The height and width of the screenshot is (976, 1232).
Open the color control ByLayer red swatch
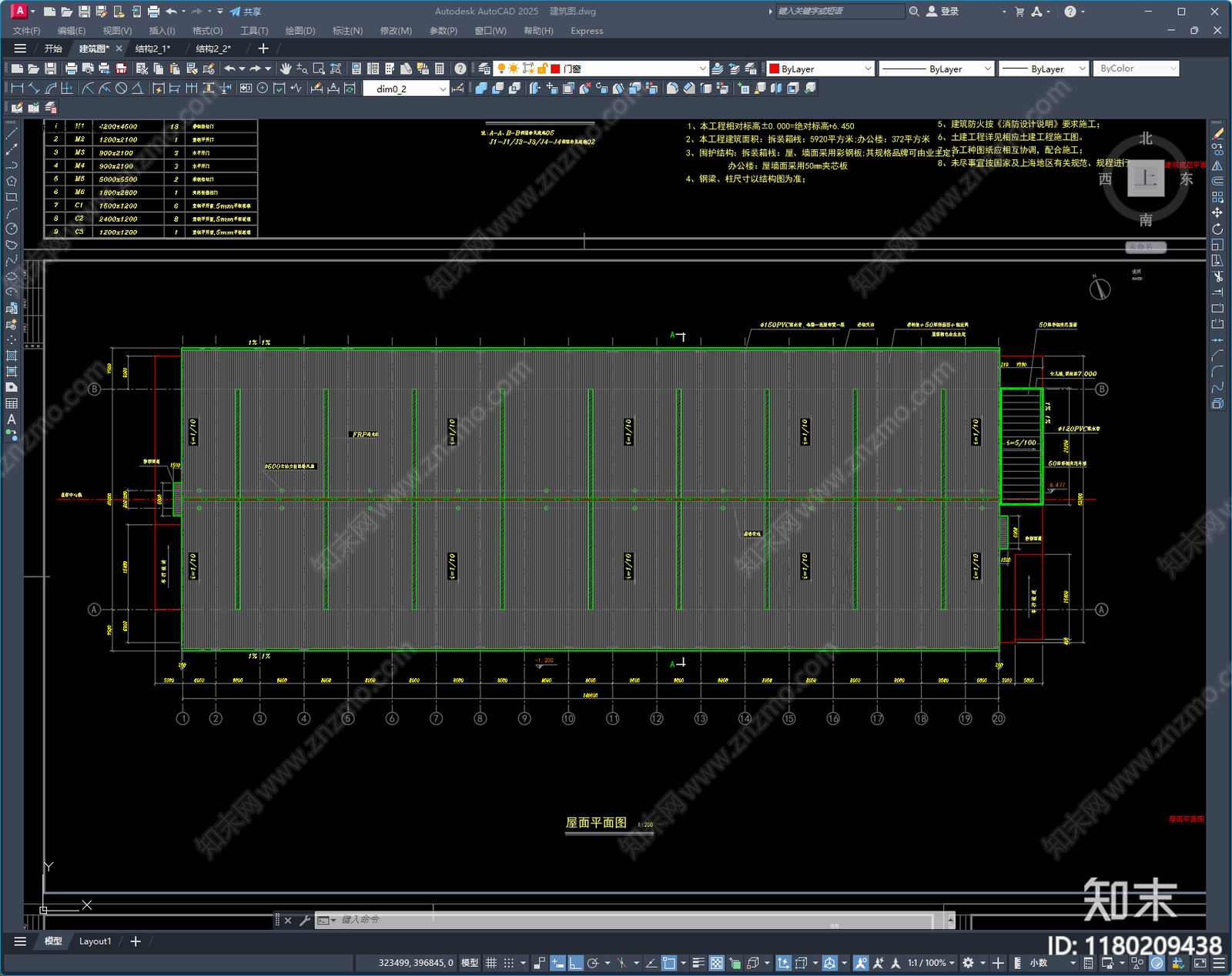click(x=821, y=69)
